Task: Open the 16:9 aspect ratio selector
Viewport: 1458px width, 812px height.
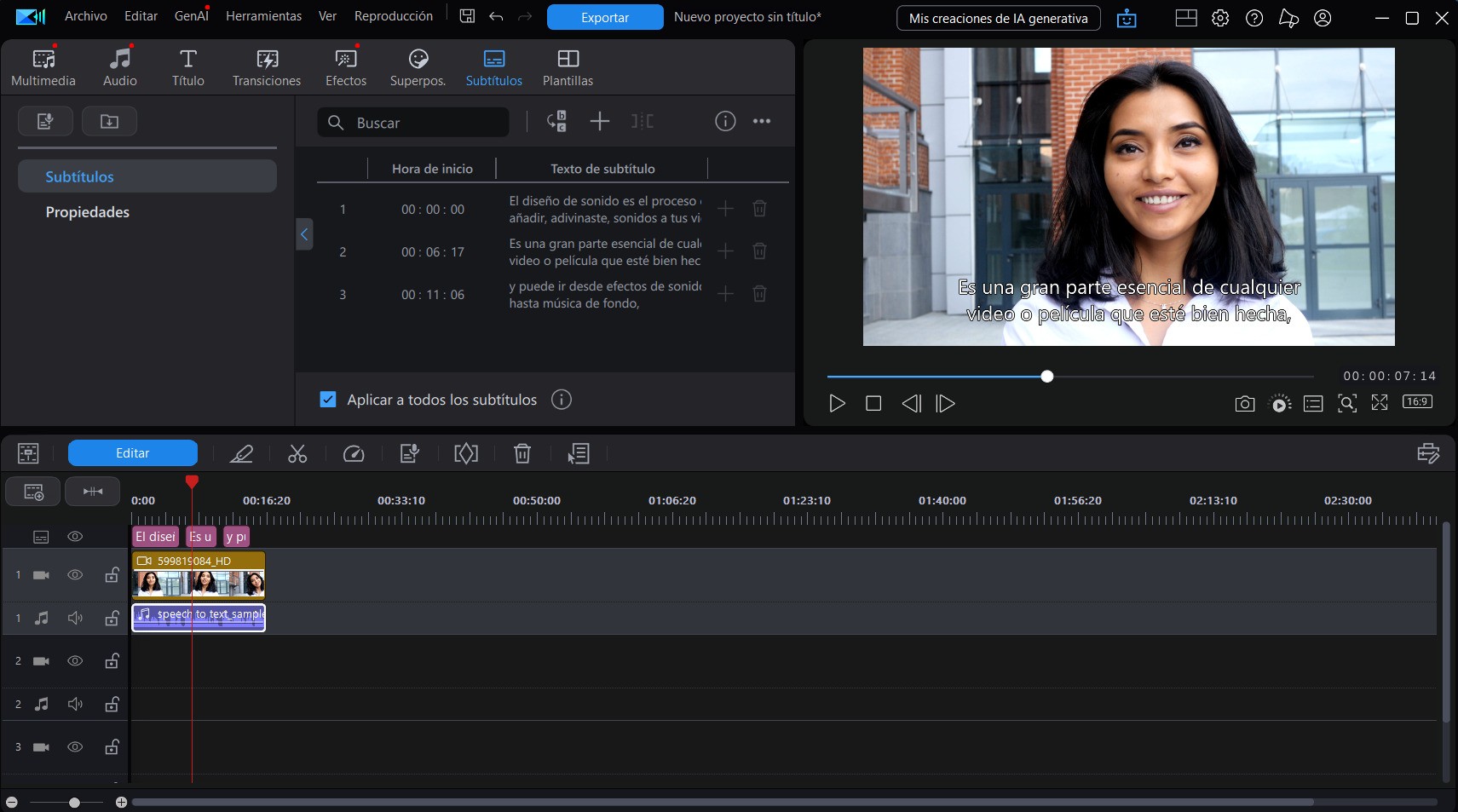Action: click(1415, 401)
